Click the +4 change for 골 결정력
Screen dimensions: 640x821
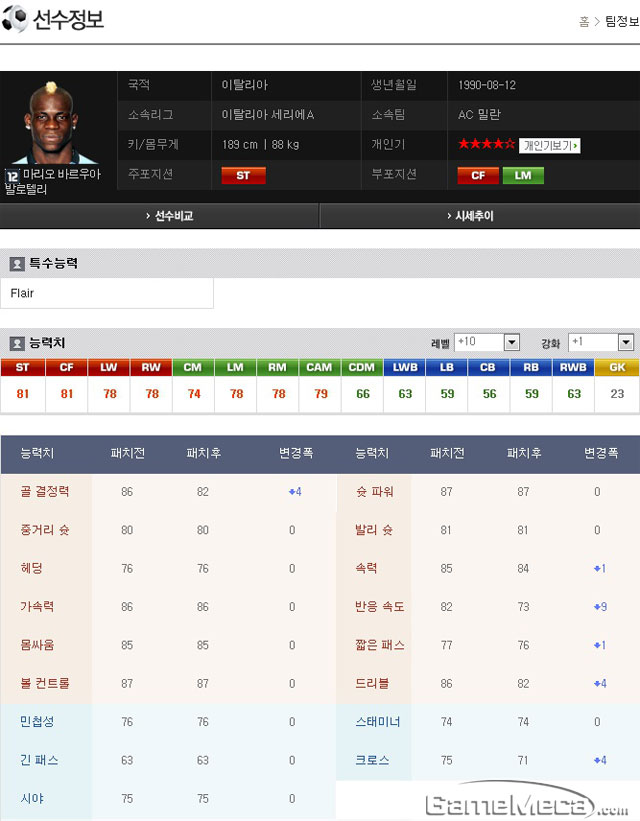[295, 492]
